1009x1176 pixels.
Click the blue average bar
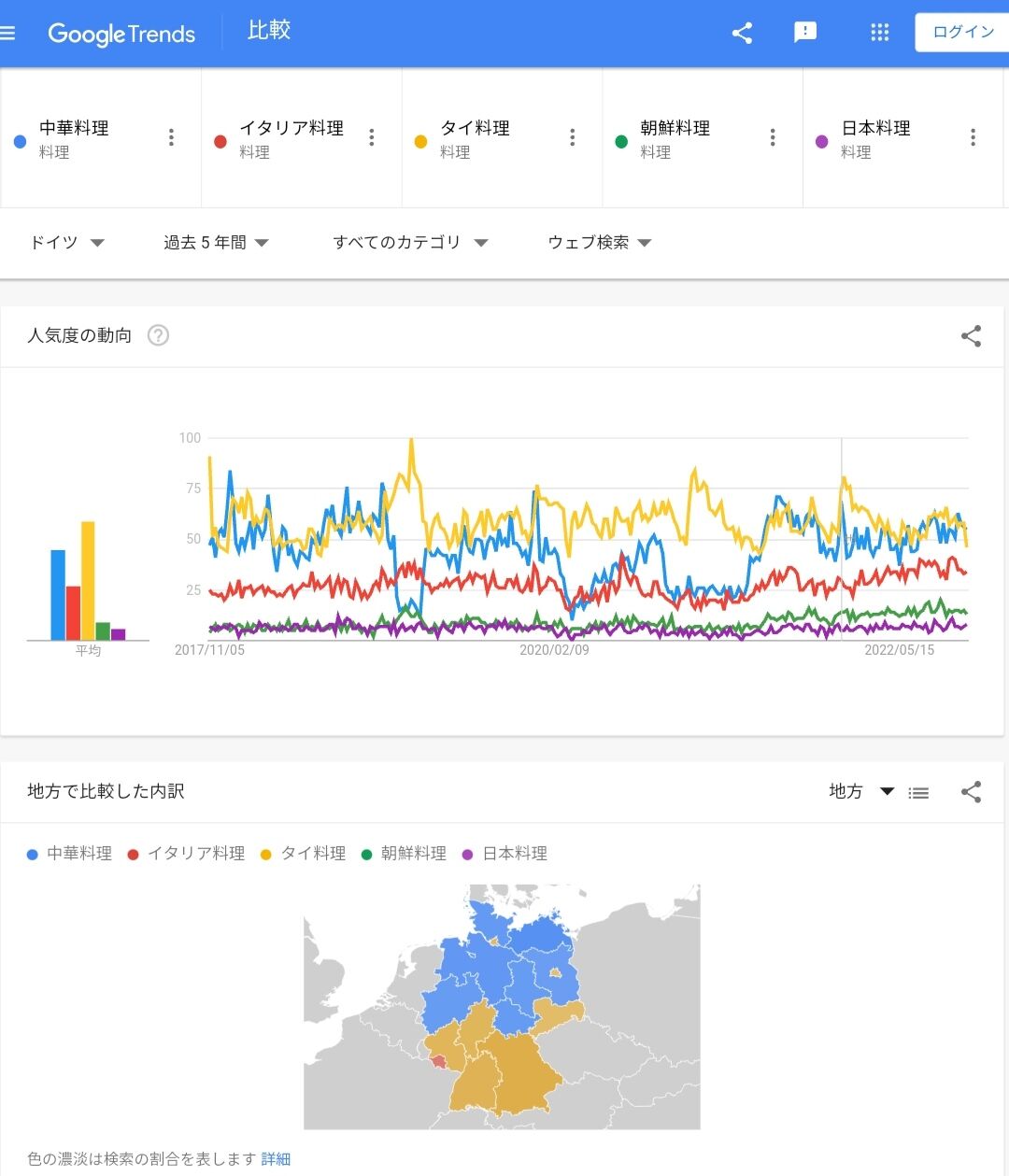[x=58, y=595]
